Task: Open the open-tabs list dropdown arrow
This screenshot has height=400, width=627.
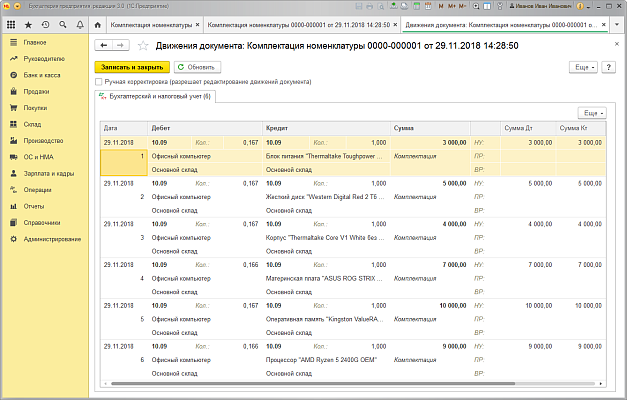Action: tap(616, 23)
